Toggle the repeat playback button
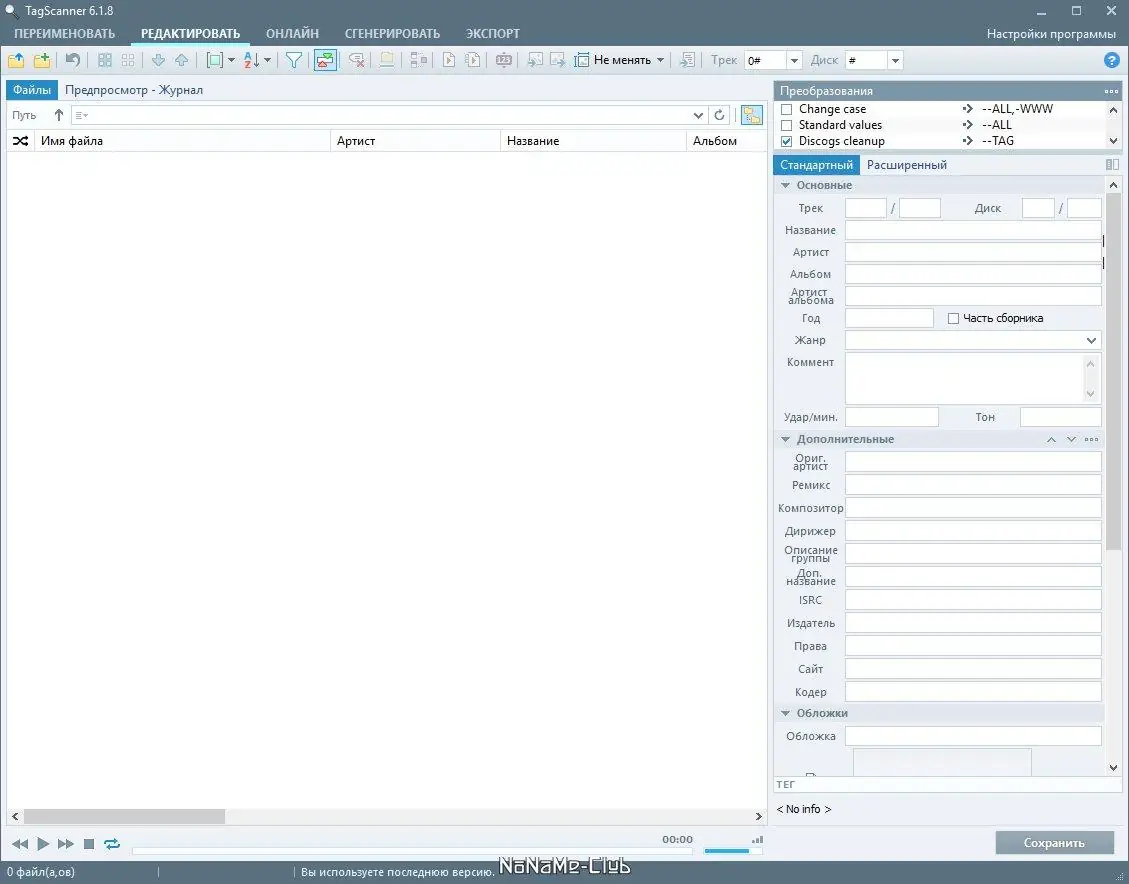 click(112, 844)
